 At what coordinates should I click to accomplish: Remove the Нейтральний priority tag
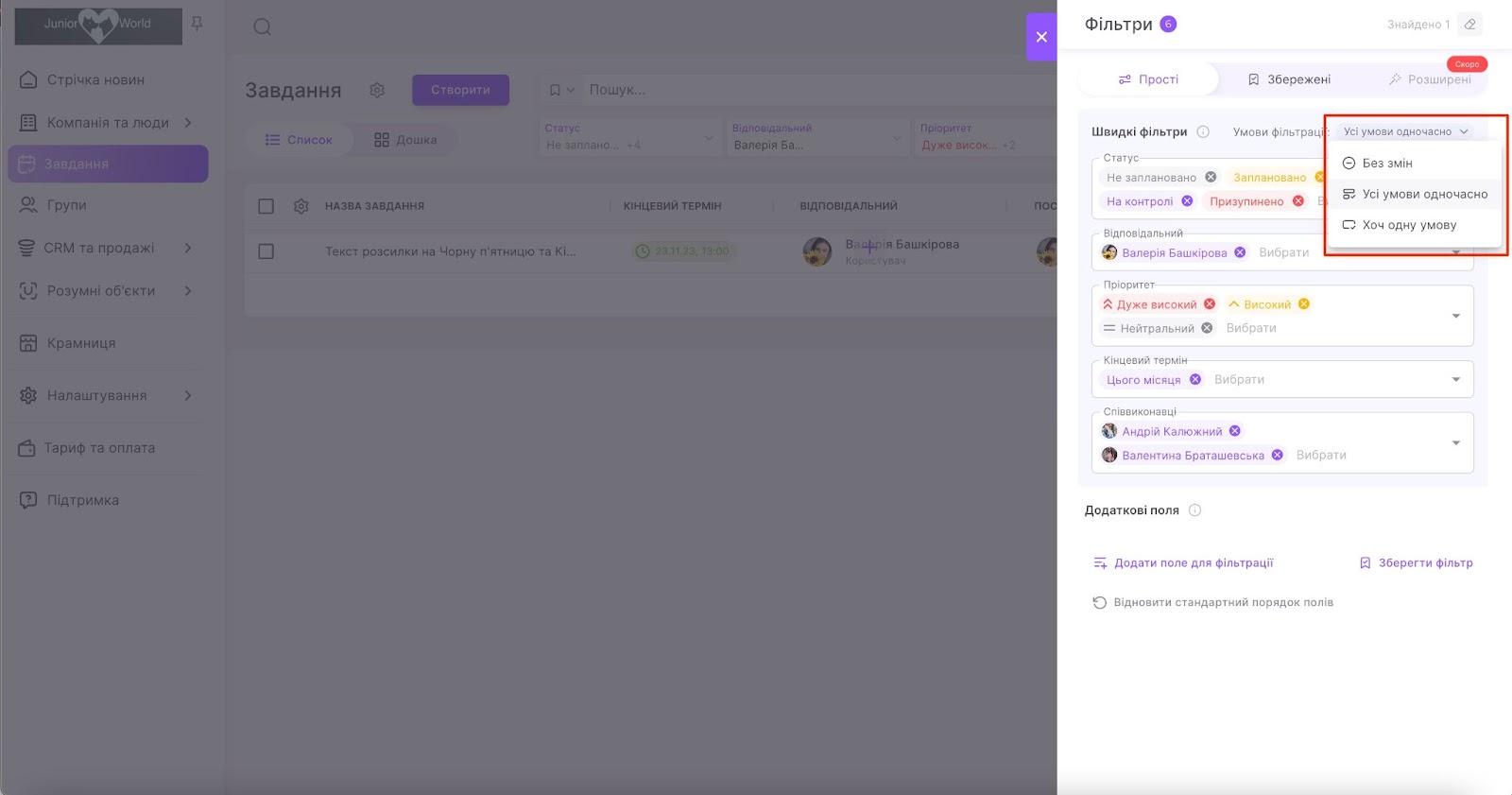click(x=1207, y=328)
